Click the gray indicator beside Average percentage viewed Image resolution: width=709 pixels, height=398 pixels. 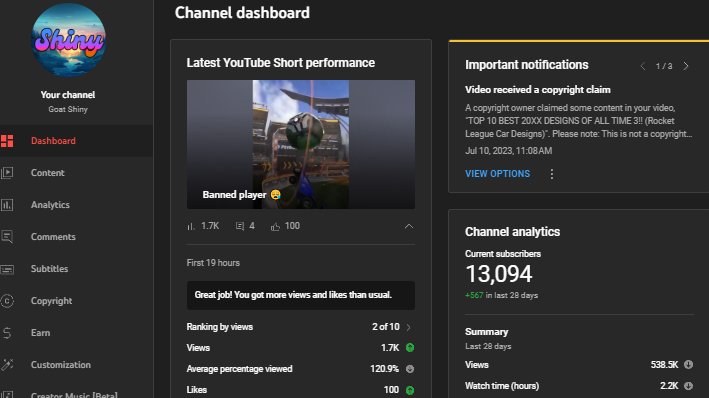pyautogui.click(x=410, y=369)
